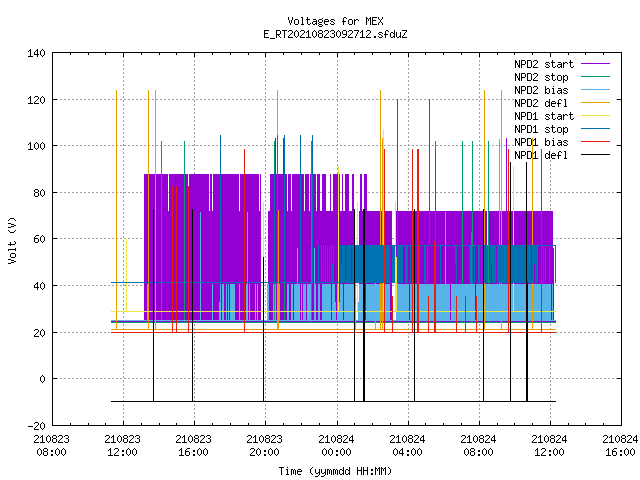The width and height of the screenshot is (640, 480).
Task: Click the 140 y-axis tick label
Action: 36,53
